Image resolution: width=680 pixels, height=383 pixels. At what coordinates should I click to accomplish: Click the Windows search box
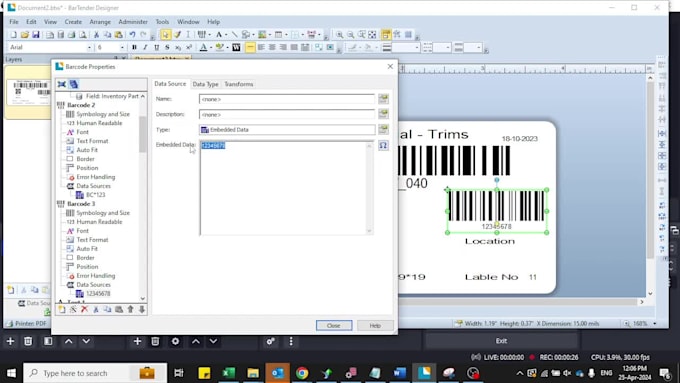click(x=95, y=373)
